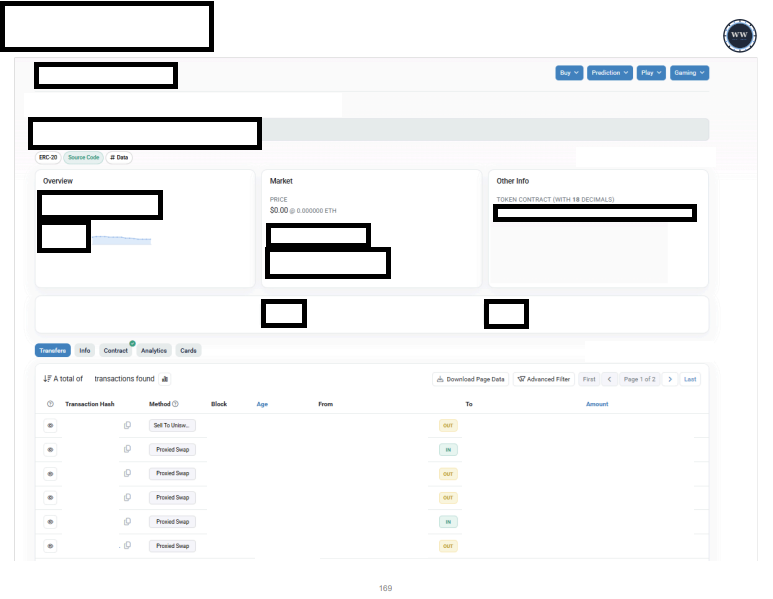The image size is (773, 599).
Task: Copy hash of first Proxied Swap row
Action: pos(127,449)
